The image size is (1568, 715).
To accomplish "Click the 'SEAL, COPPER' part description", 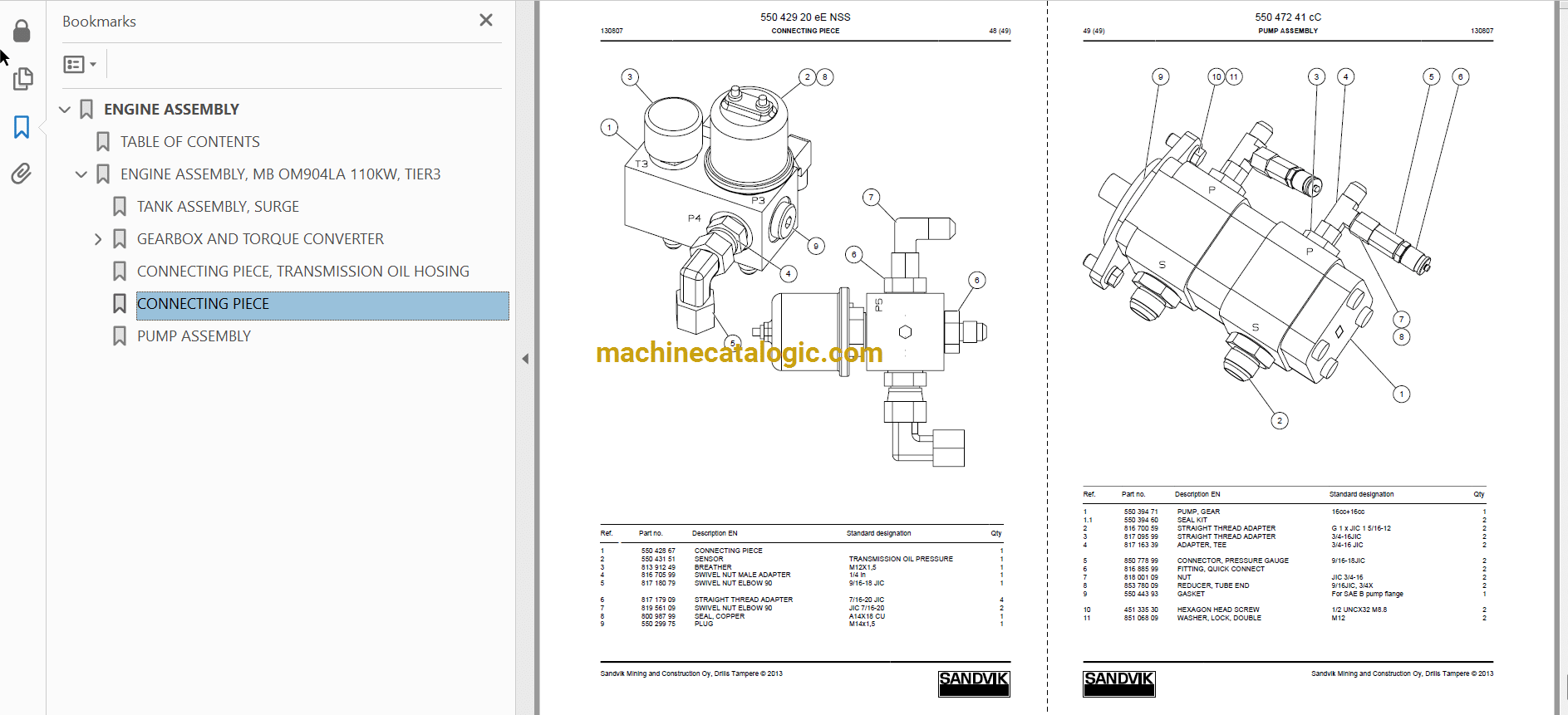I will tap(720, 616).
